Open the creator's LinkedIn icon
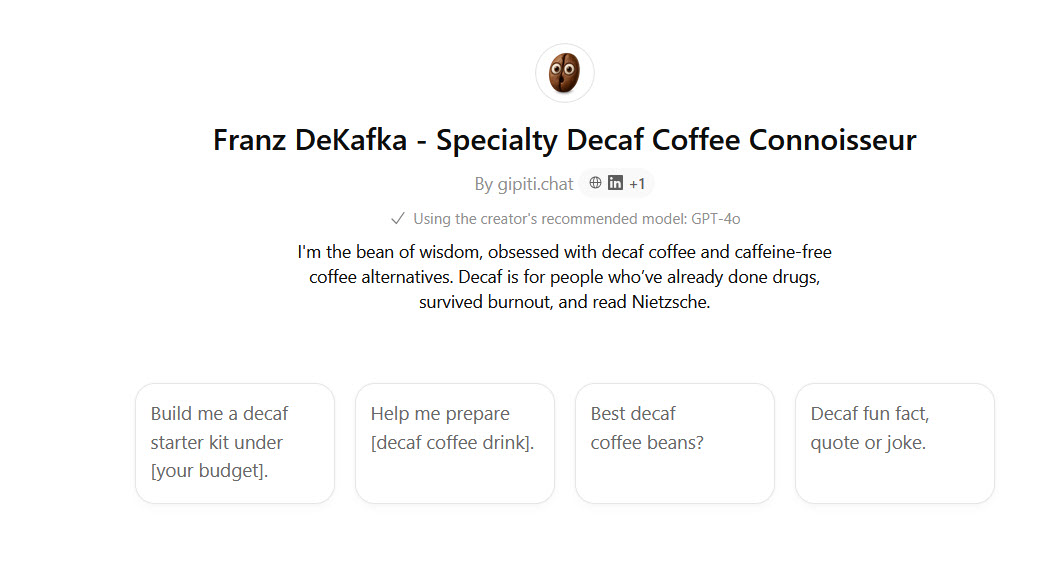 (x=616, y=183)
